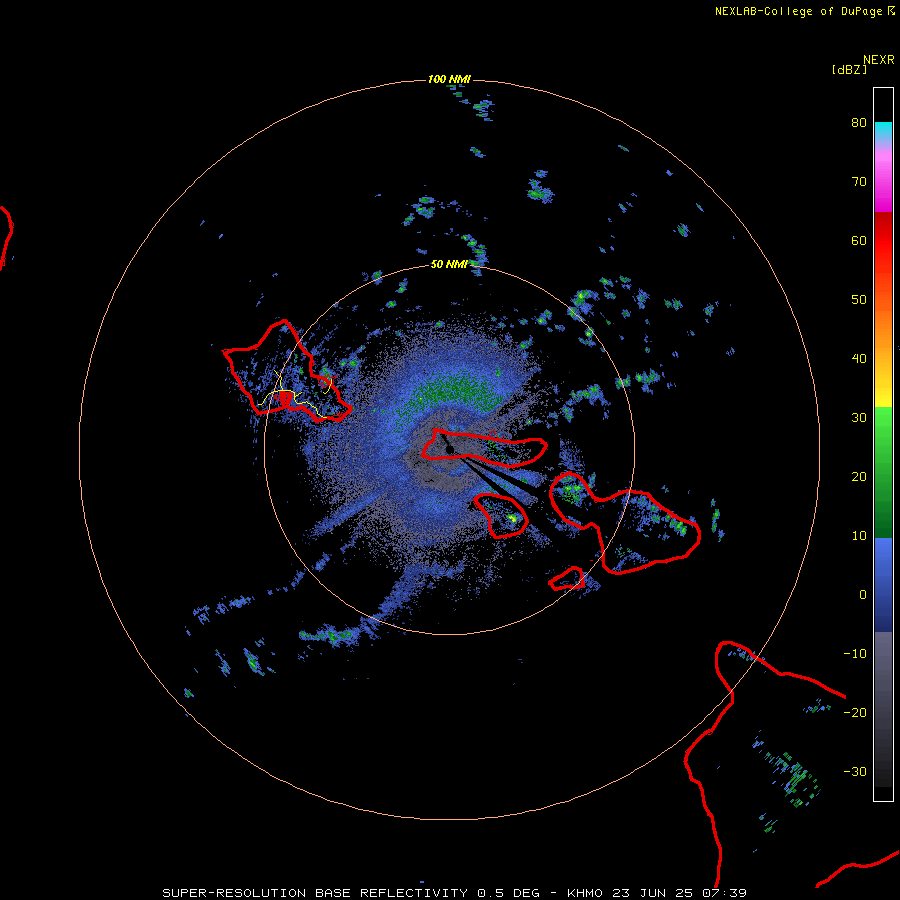Click the 50 NMI range ring label
This screenshot has width=900, height=900.
449,264
